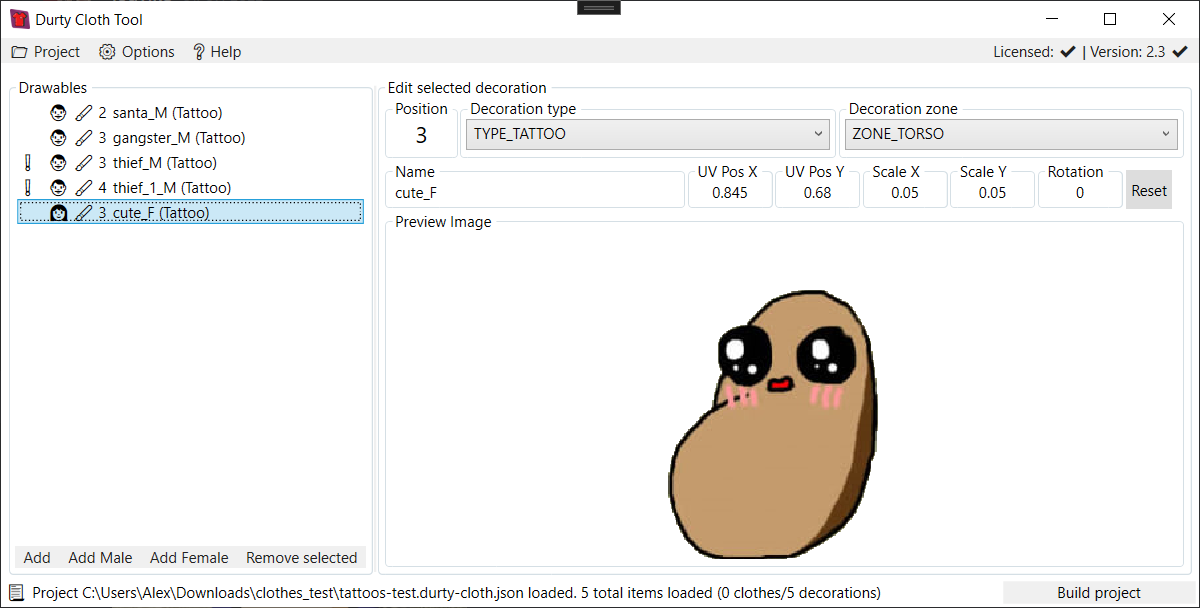1200x608 pixels.
Task: Open the Help menu
Action: [216, 52]
